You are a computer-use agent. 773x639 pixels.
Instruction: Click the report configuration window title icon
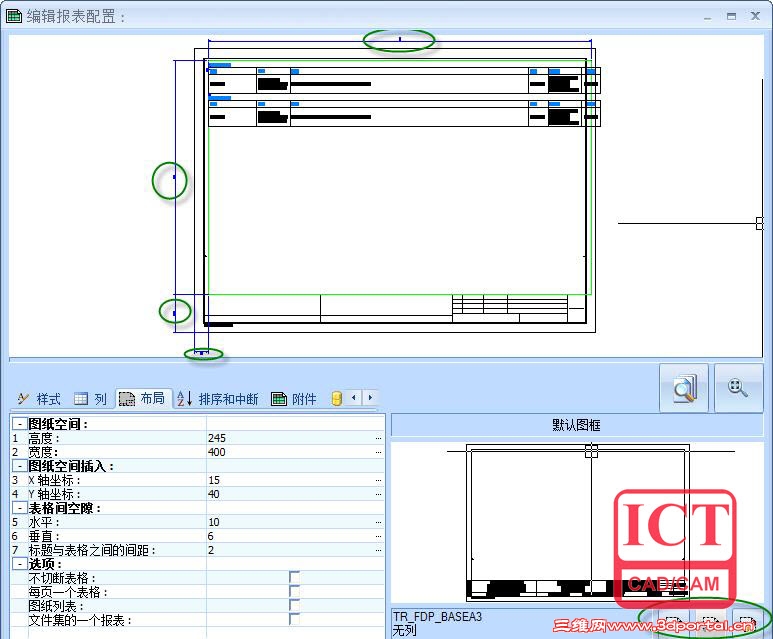pos(14,16)
